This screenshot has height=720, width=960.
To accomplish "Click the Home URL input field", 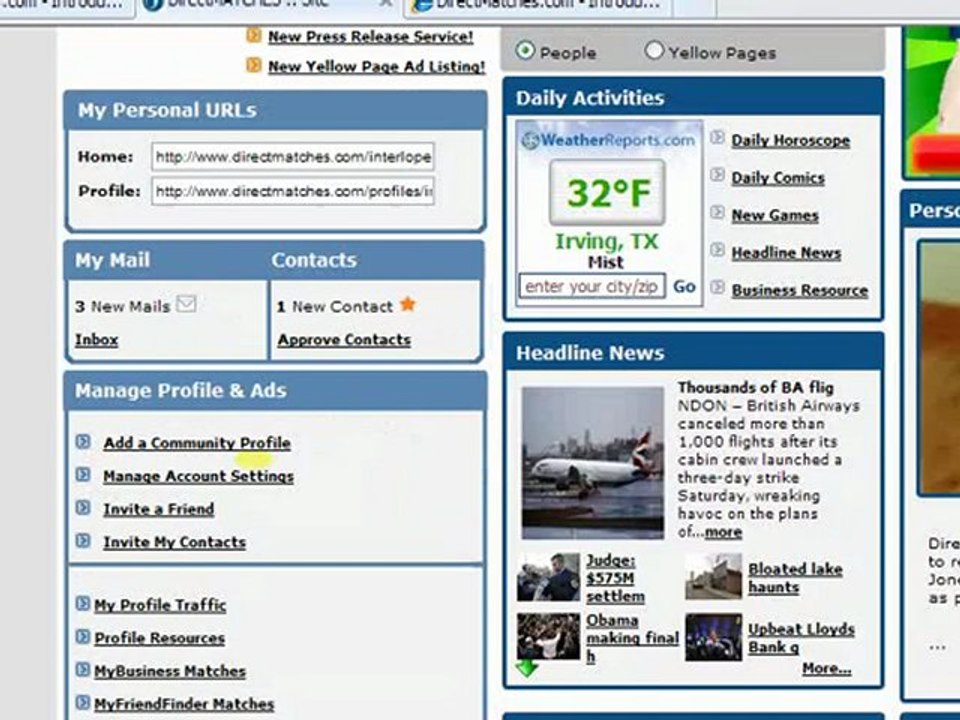I will click(x=293, y=157).
